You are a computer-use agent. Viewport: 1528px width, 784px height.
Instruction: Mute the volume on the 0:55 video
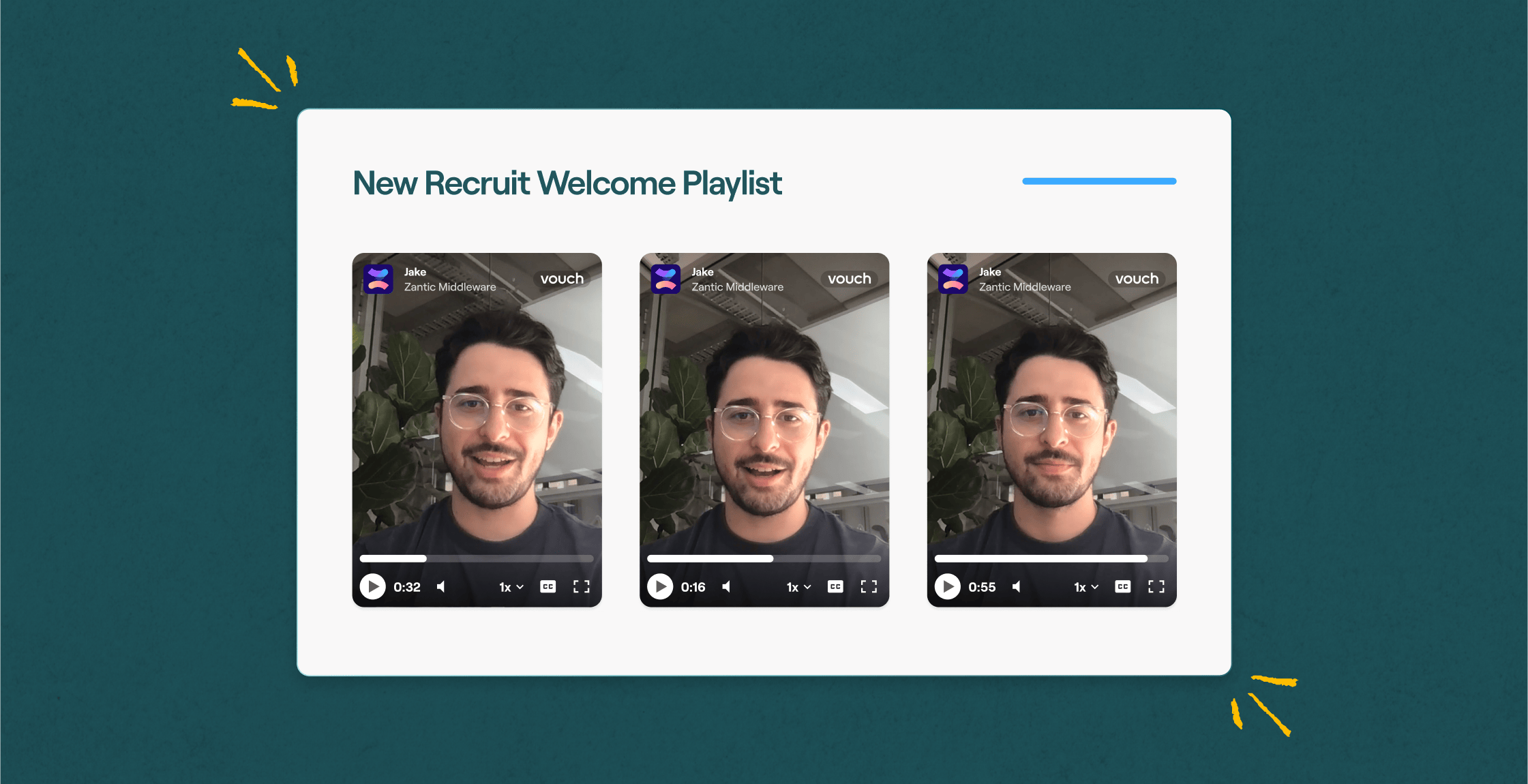coord(1017,586)
